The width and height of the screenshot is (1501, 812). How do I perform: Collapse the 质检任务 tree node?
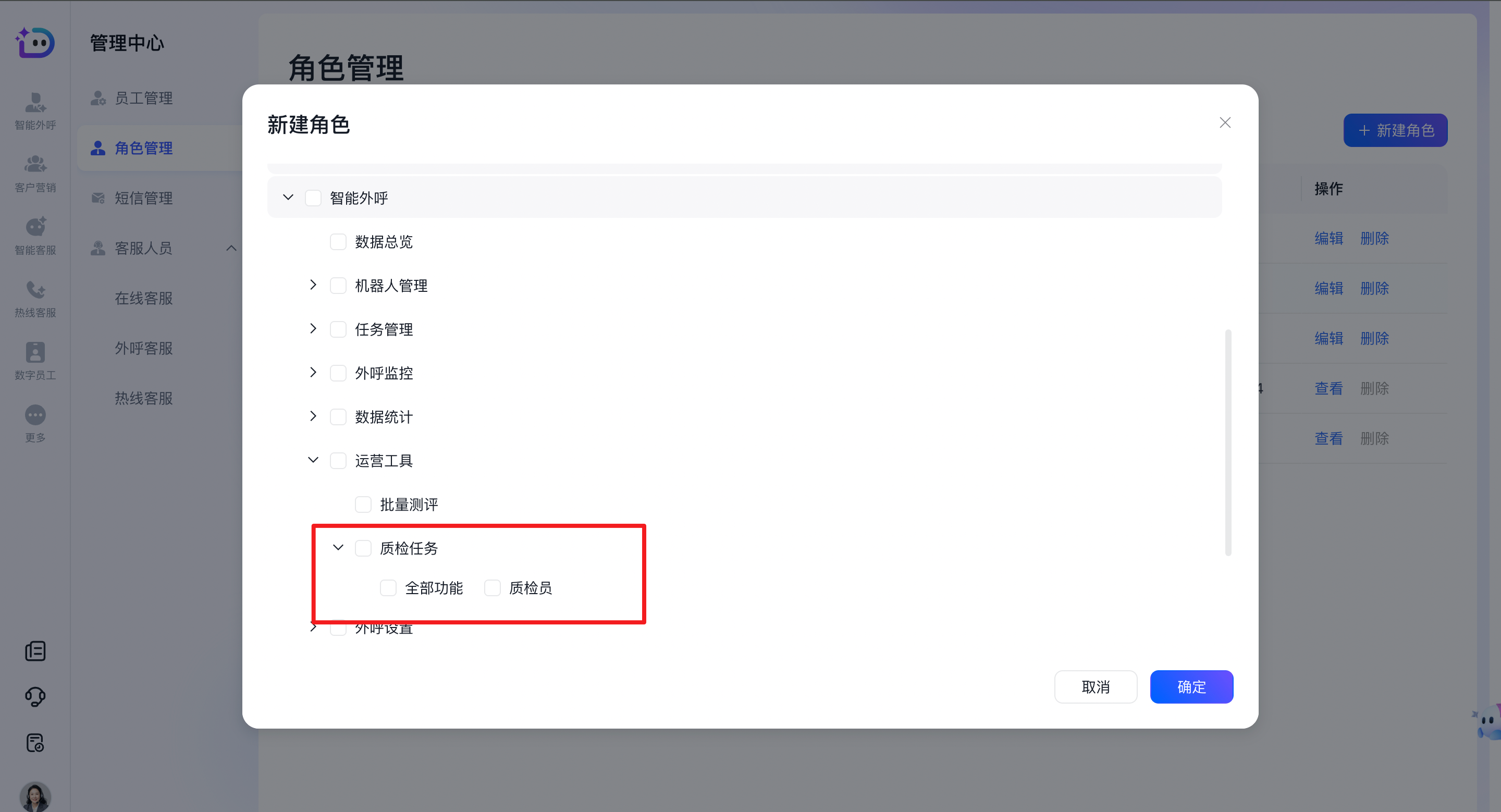(338, 548)
